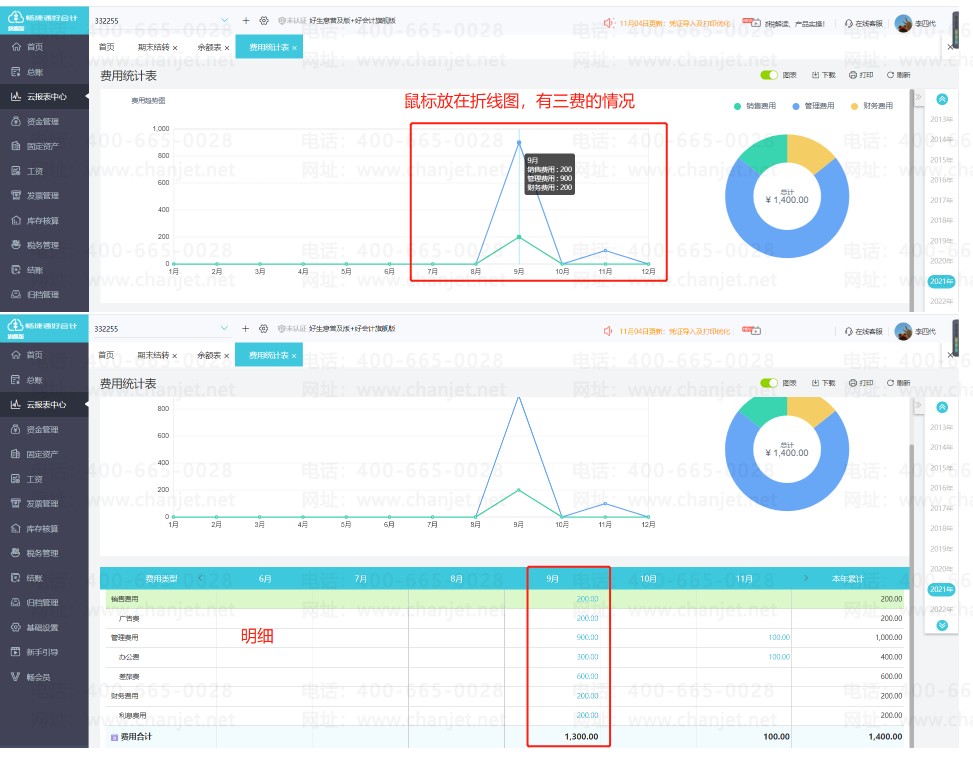Open 差旅费 September amount 600.00
Viewport: 973px width, 757px height.
click(x=587, y=676)
